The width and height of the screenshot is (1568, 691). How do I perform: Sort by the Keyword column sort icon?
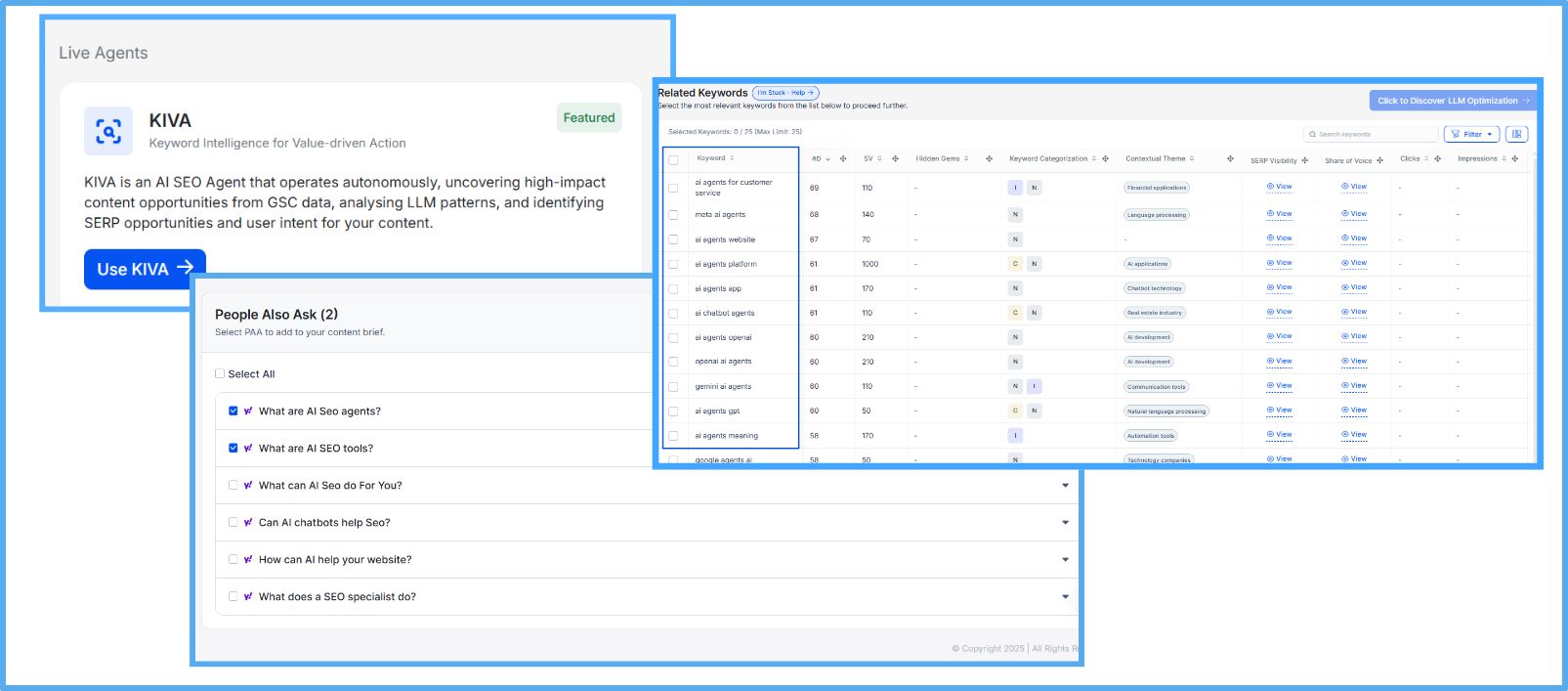click(x=732, y=158)
